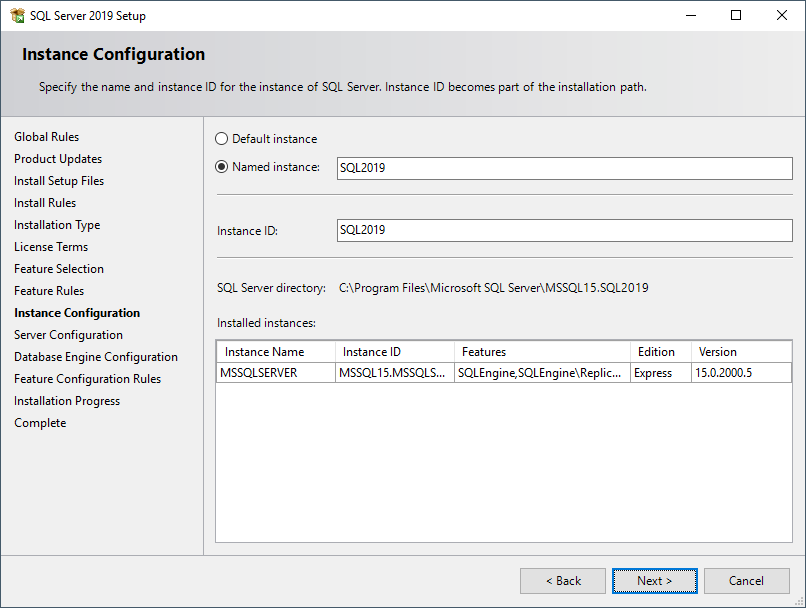Screen dimensions: 806x608
Task: Select Installation Type step
Action: (x=57, y=225)
